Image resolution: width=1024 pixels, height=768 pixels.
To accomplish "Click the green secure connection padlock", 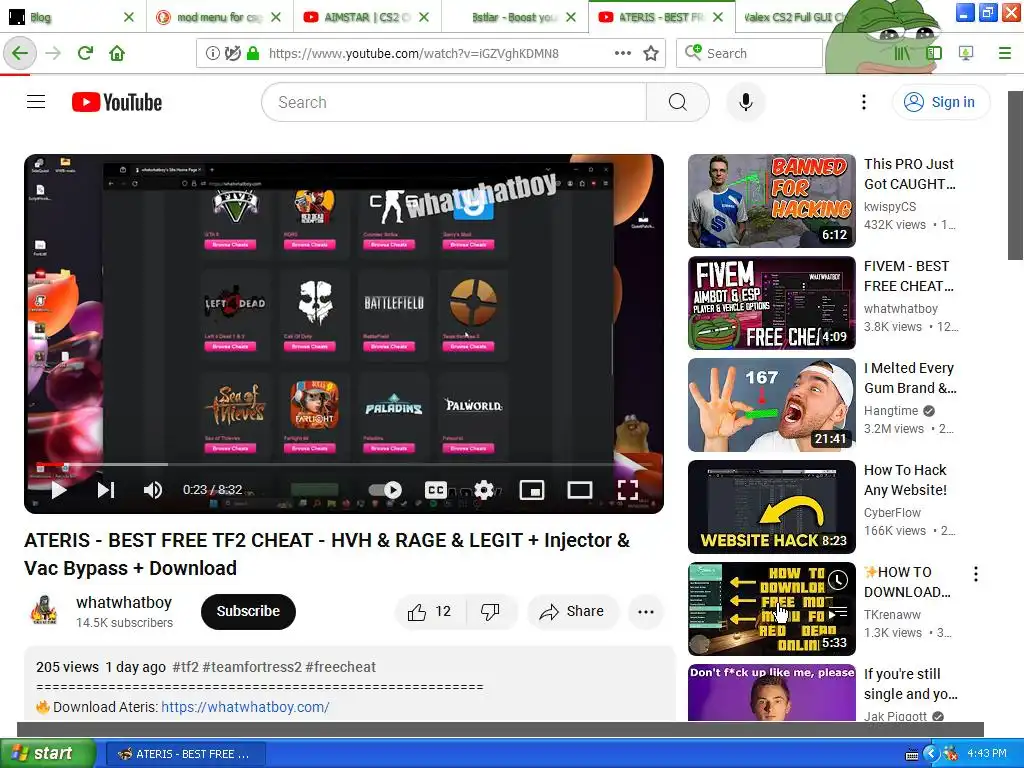I will (253, 53).
